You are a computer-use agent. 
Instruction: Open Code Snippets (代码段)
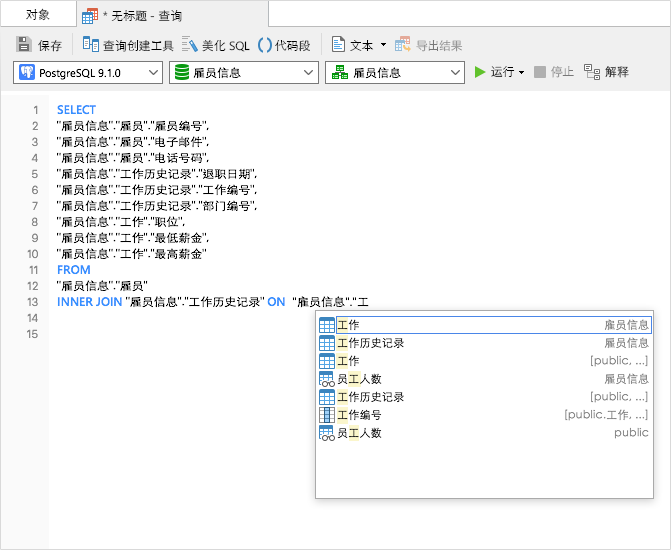click(x=284, y=45)
